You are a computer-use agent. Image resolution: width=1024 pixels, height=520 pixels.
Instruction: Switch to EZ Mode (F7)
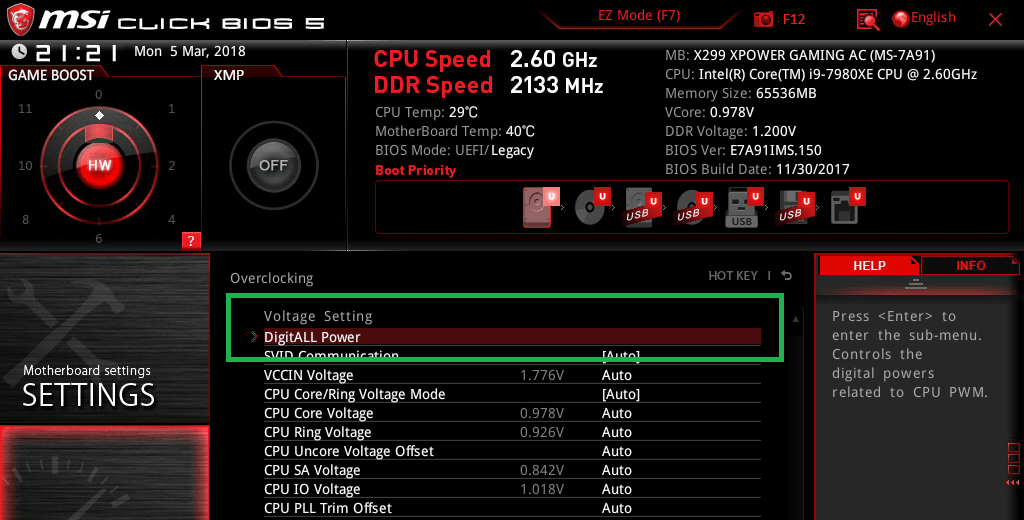tap(639, 16)
